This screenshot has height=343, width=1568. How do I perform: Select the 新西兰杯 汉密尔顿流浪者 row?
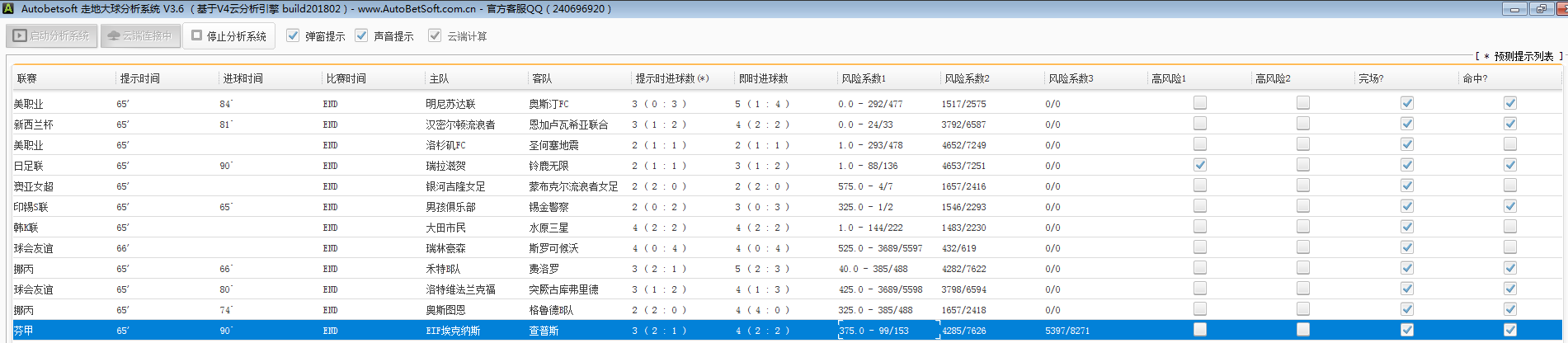(x=460, y=125)
